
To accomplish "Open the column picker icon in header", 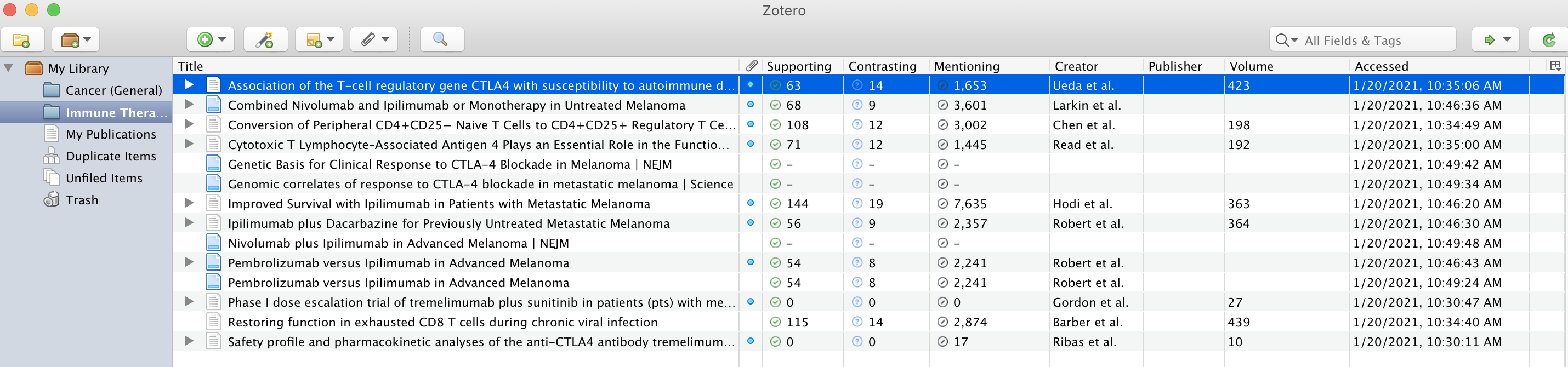I will [1555, 66].
